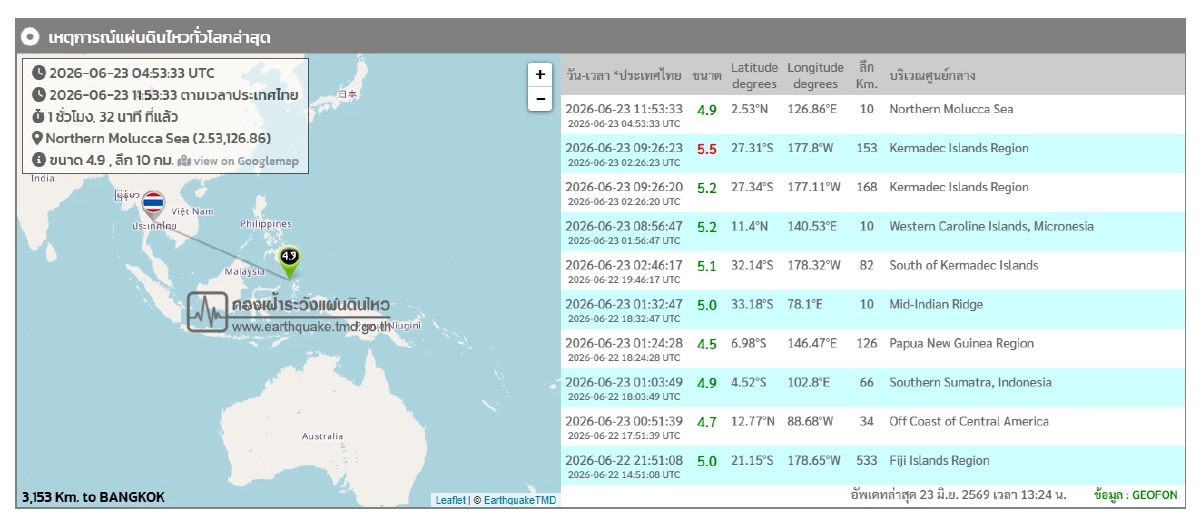Select the Kermadec Islands Region row with depth 153

871,154
